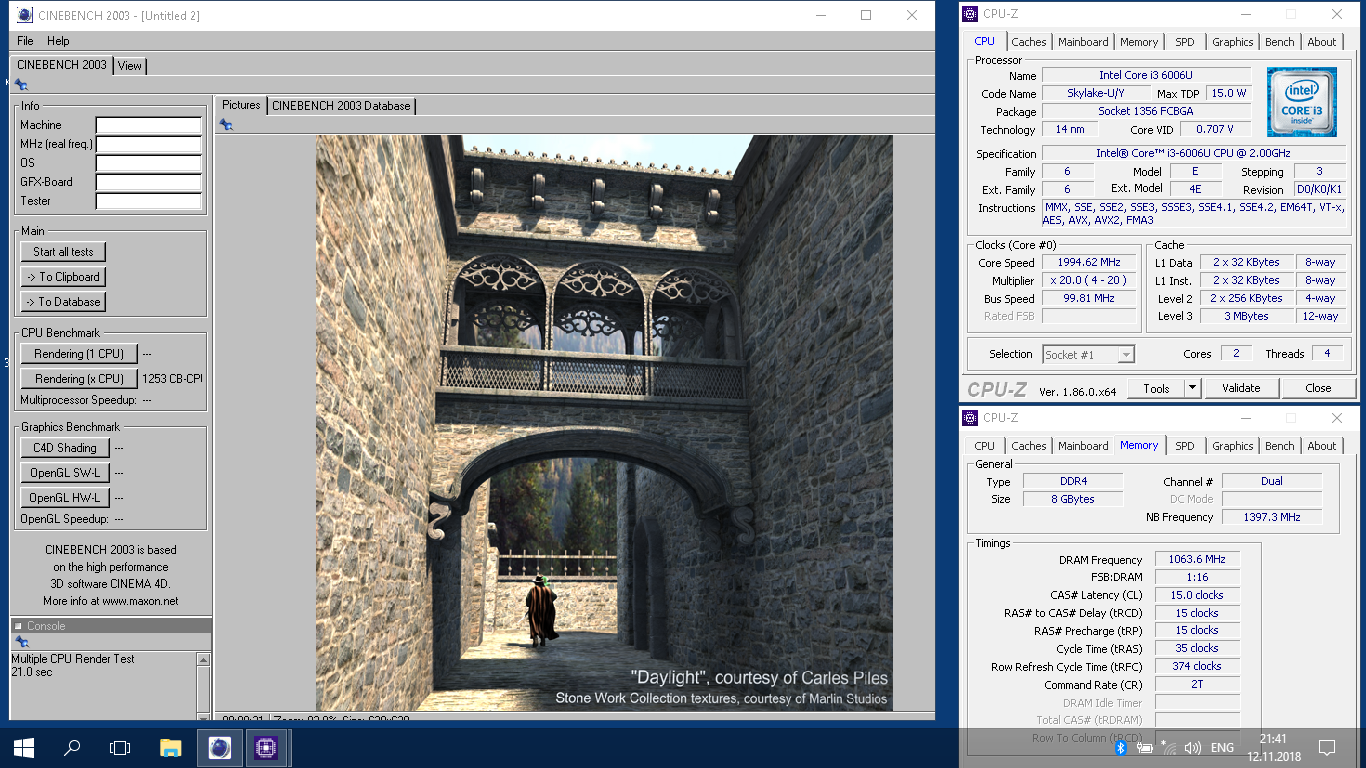Open Graphics tab in upper CPU-Z
Viewport: 1366px width, 768px height.
(1232, 42)
